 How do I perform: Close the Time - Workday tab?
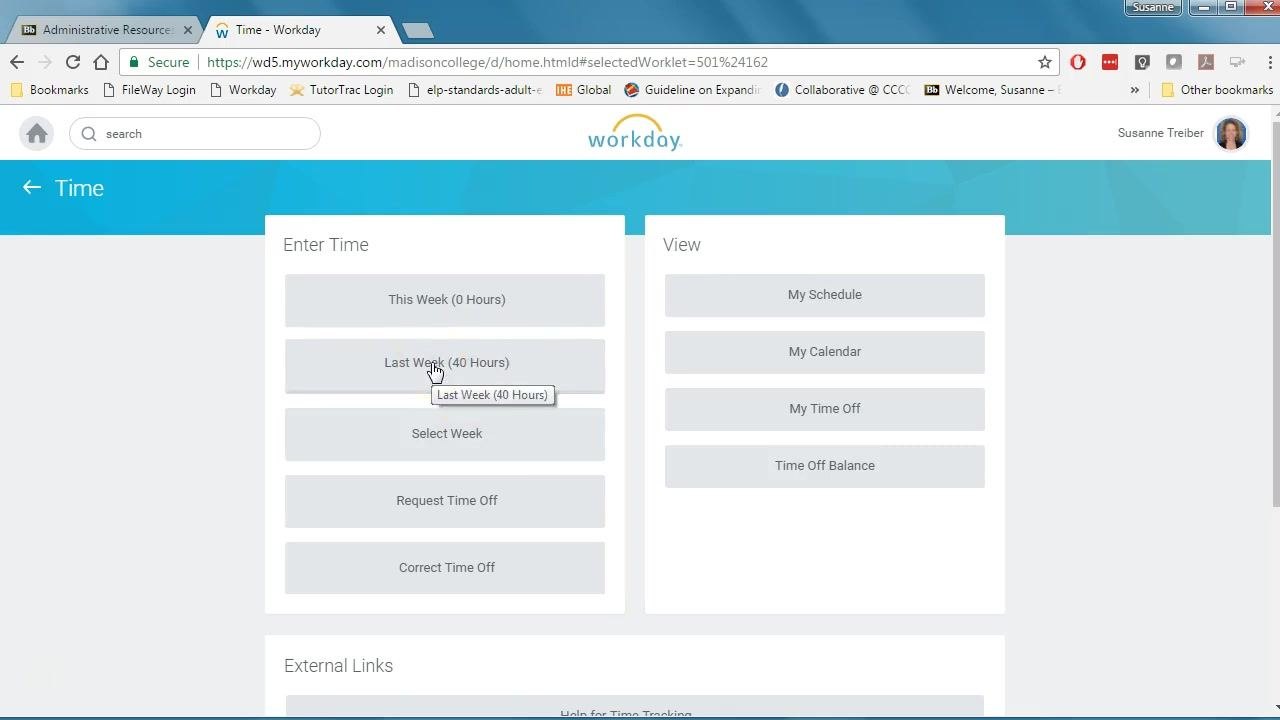click(381, 30)
